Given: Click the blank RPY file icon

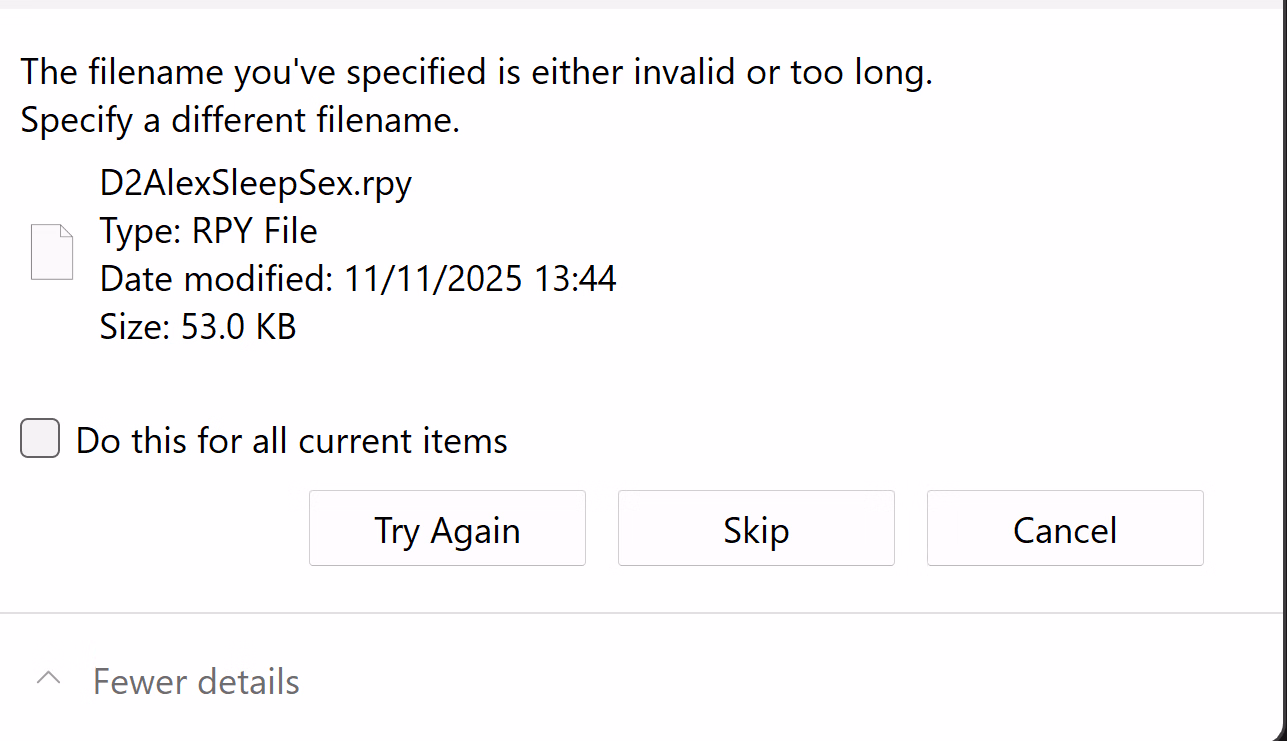Looking at the screenshot, I should (x=52, y=252).
